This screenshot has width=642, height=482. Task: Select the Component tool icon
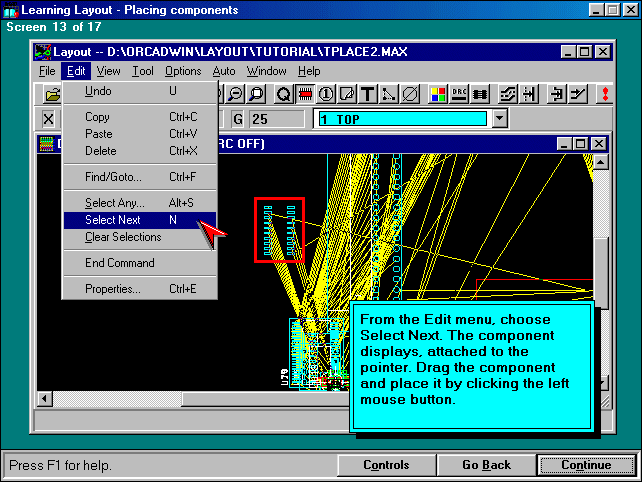pyautogui.click(x=305, y=94)
